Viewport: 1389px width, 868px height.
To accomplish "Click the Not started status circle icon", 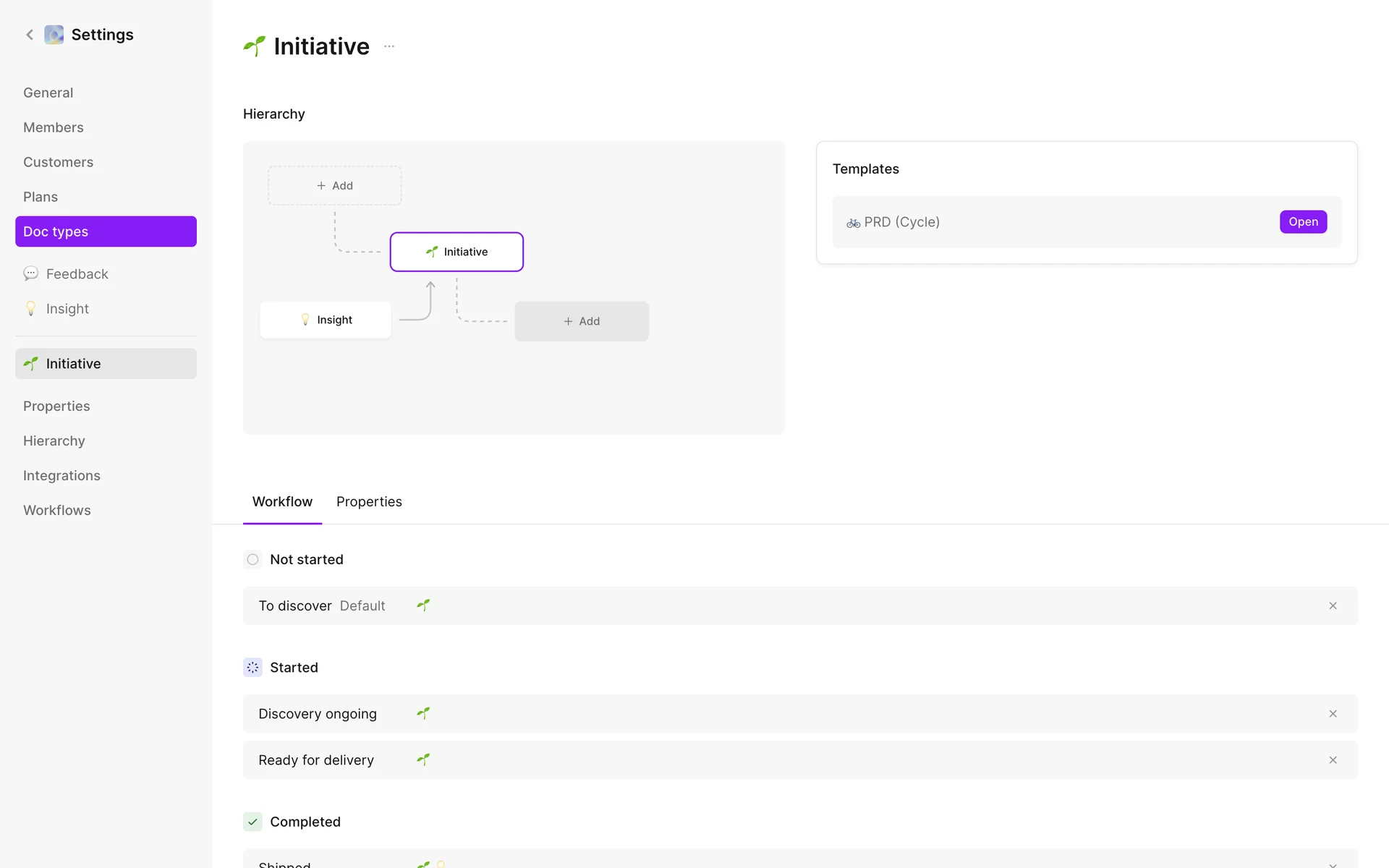I will tap(252, 559).
